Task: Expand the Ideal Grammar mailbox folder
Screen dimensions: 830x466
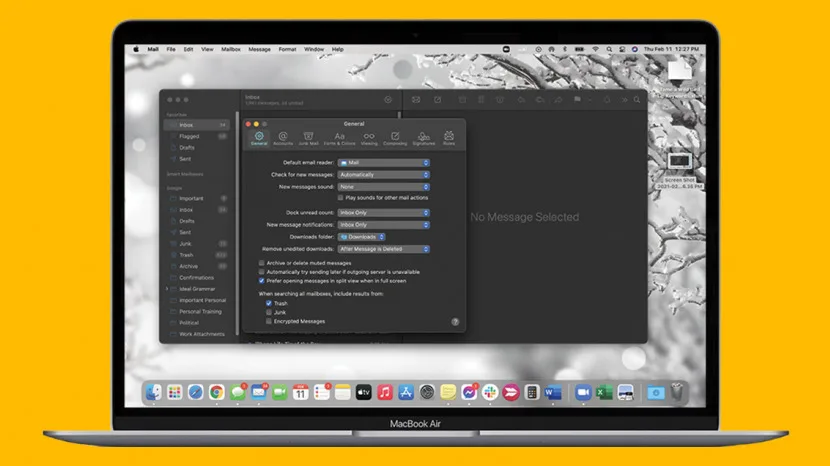Action: point(167,289)
